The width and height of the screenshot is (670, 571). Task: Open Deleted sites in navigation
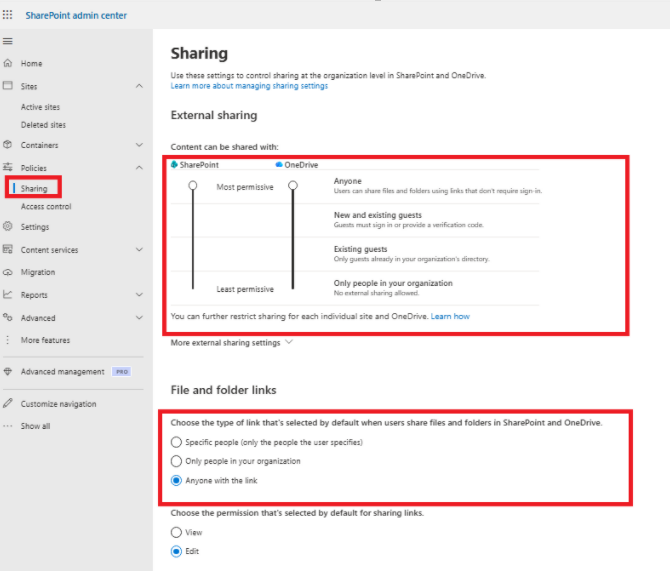pyautogui.click(x=43, y=125)
